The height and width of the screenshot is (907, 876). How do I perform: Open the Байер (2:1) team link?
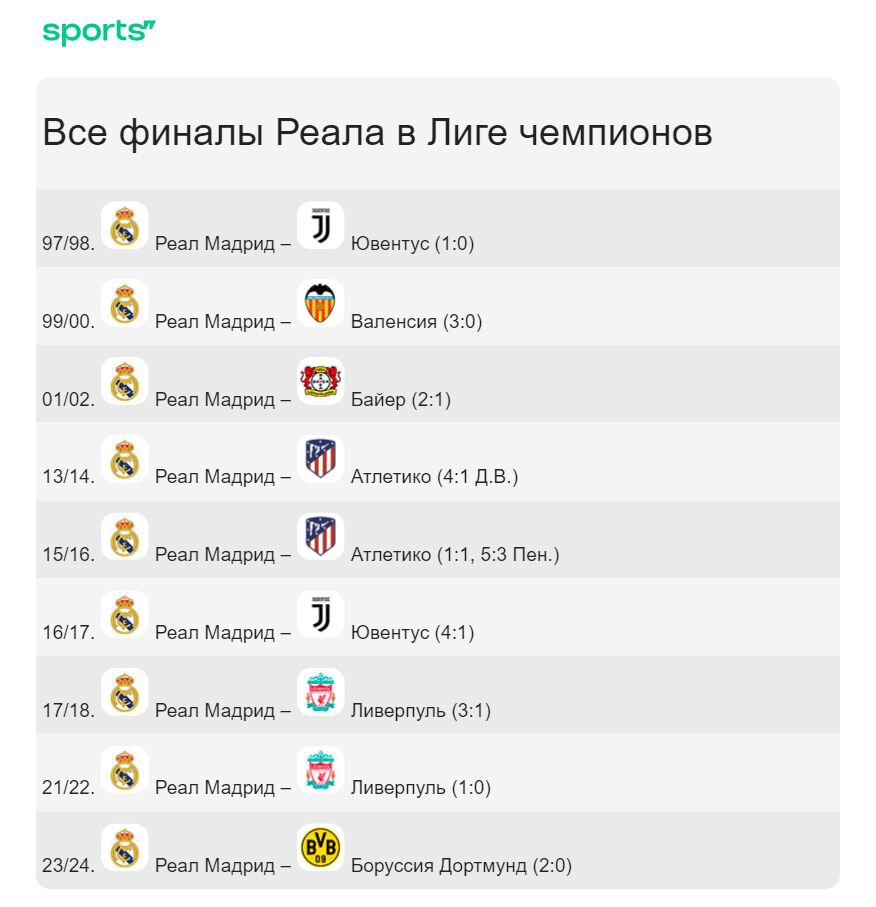click(x=400, y=400)
